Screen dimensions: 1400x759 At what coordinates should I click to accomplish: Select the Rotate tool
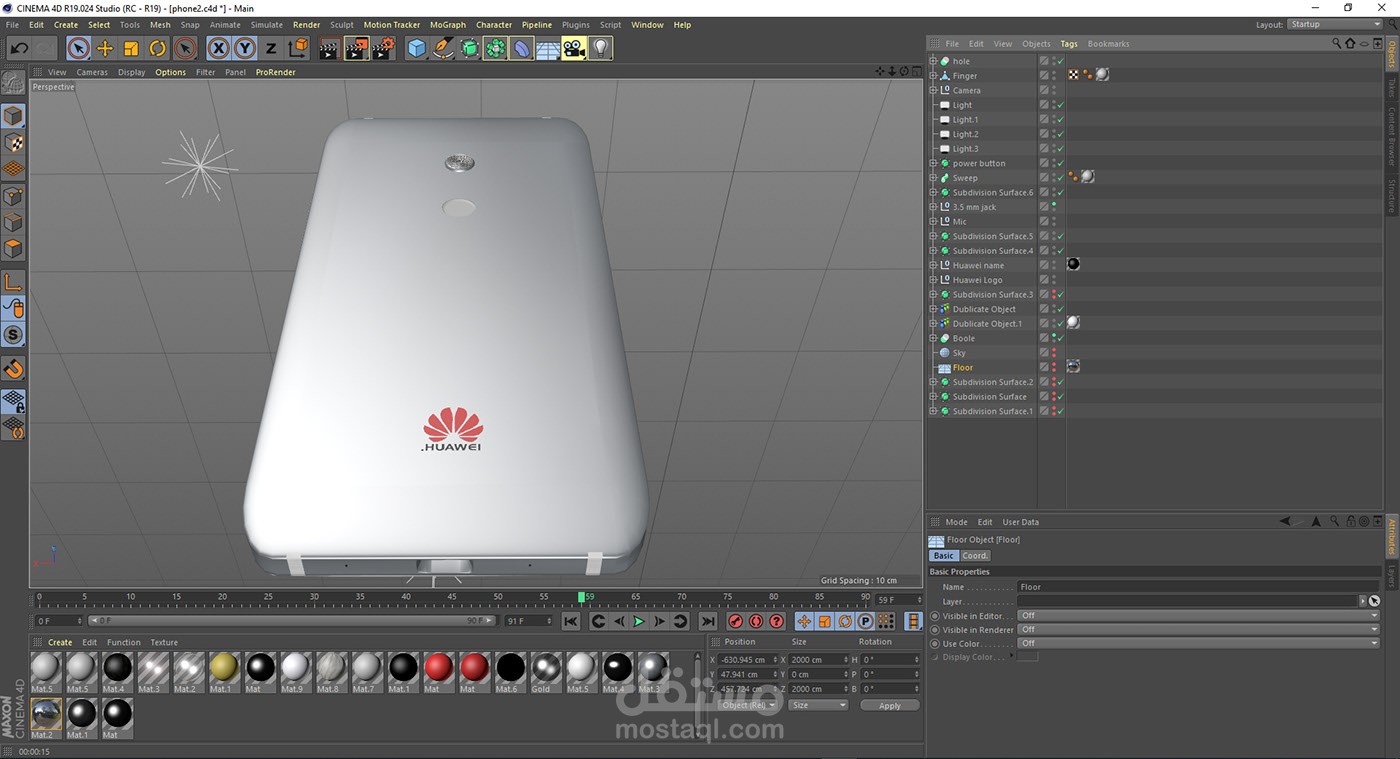point(158,48)
